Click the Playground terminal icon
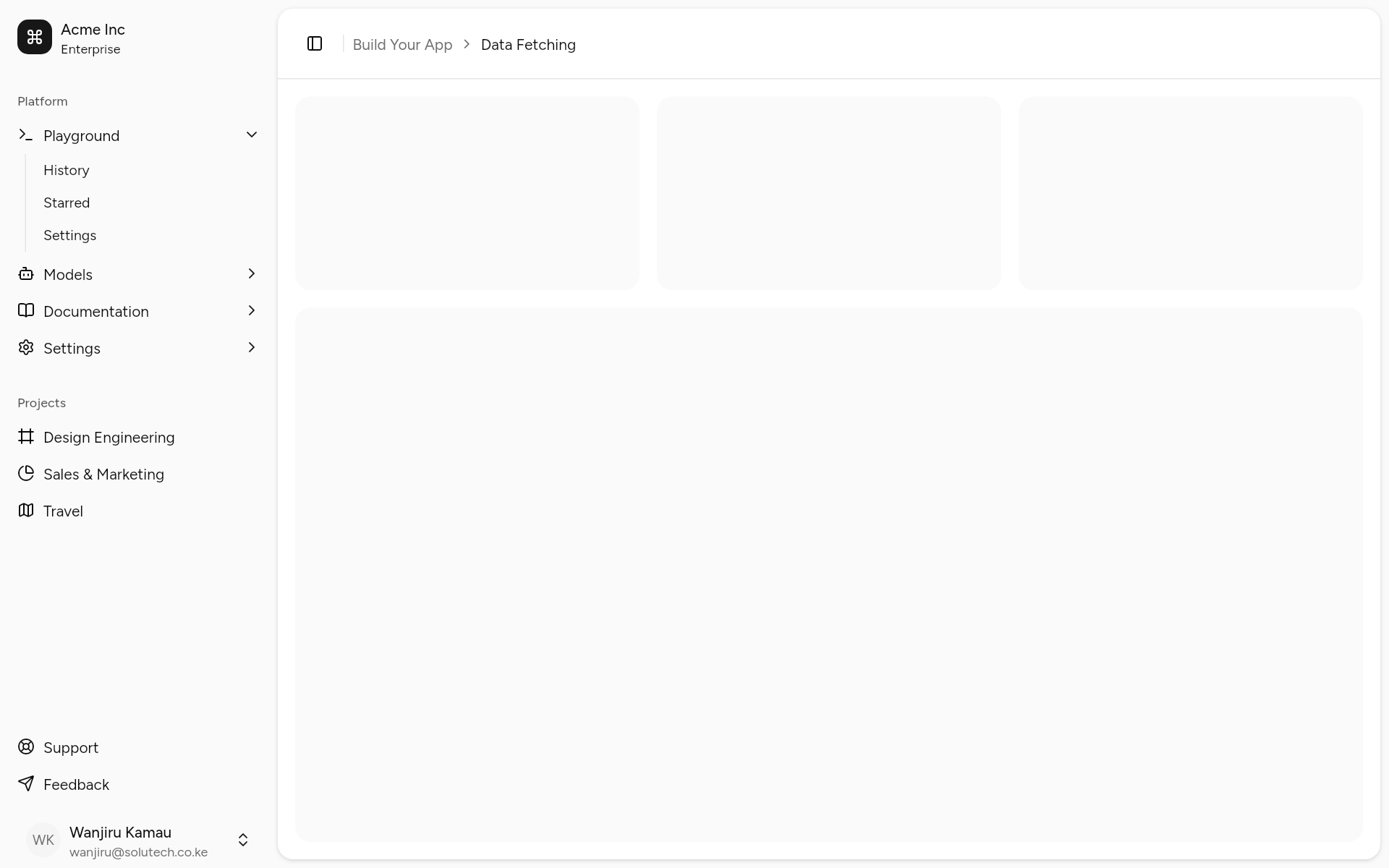 point(26,135)
